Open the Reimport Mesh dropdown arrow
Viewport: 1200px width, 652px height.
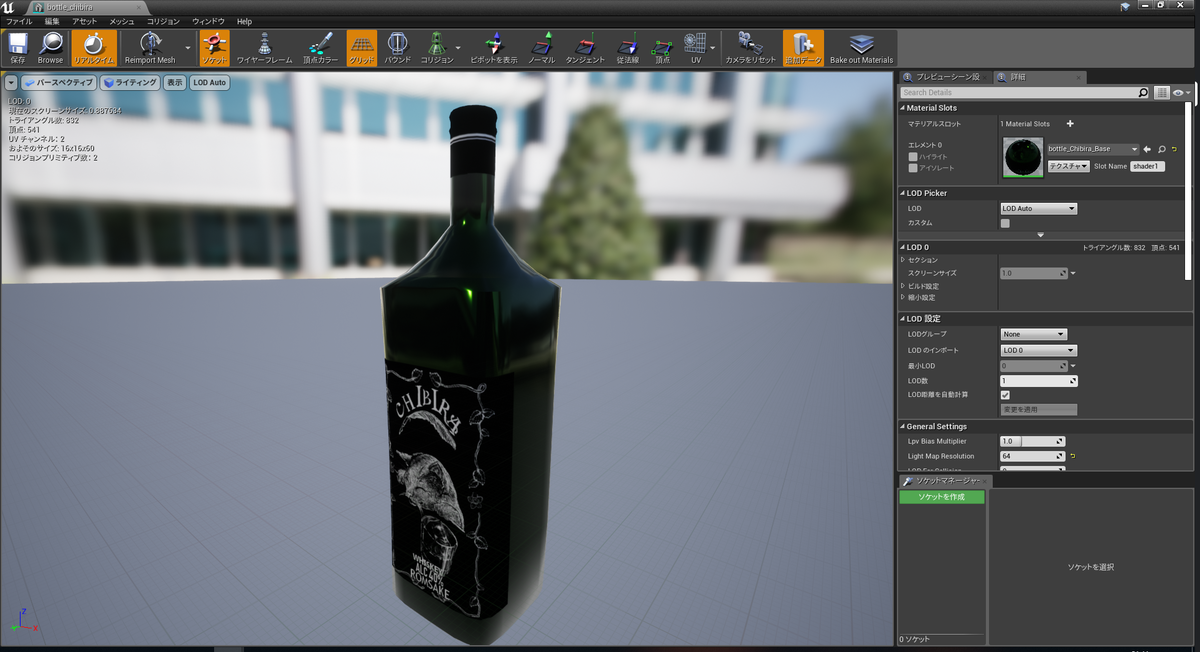click(188, 47)
